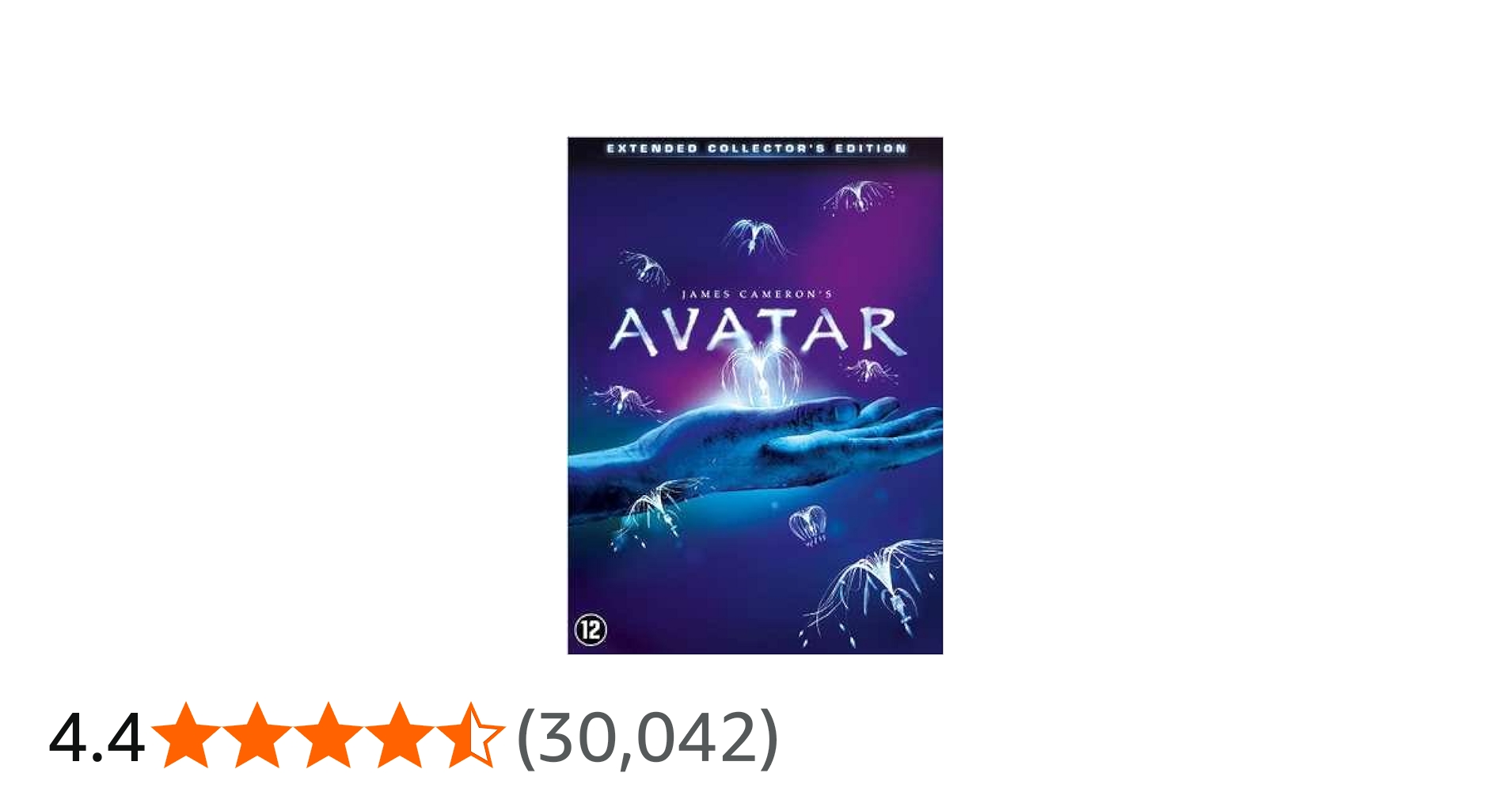This screenshot has height=792, width=1512.
Task: Click the 4.4 rating number
Action: coord(97,737)
